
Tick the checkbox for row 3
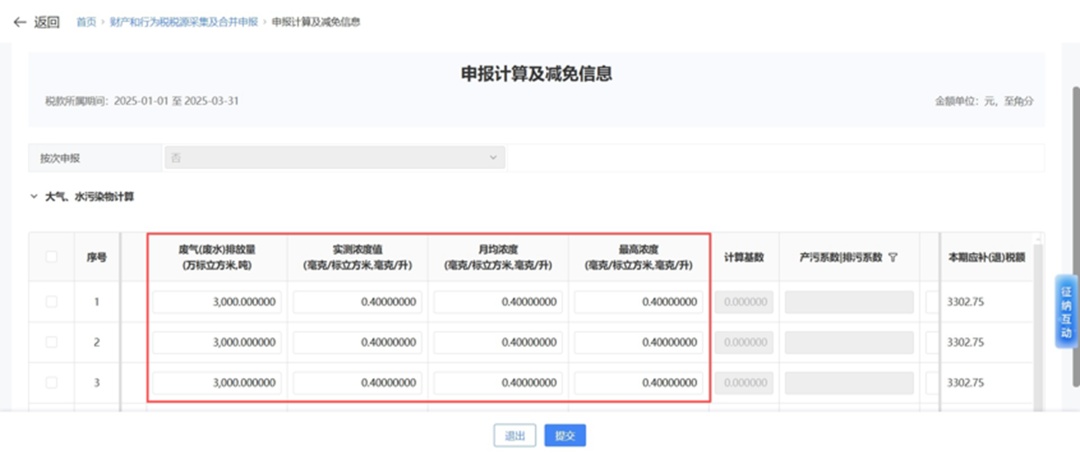click(51, 382)
